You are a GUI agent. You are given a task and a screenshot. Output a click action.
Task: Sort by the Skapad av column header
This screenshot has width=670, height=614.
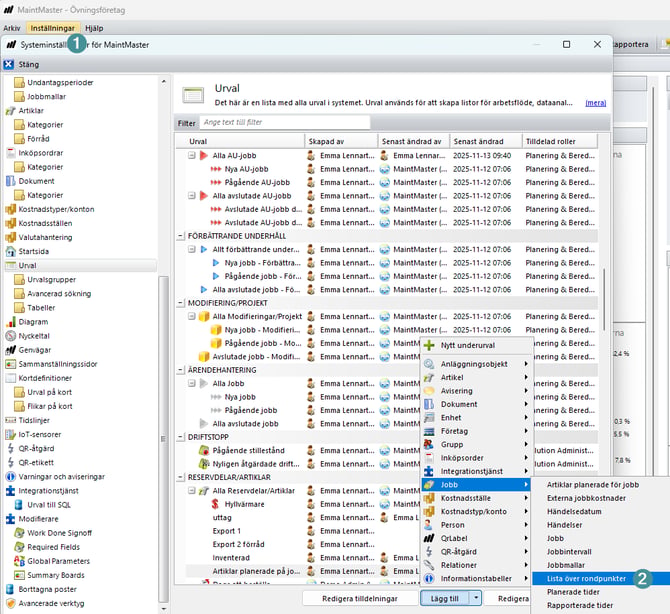point(341,141)
